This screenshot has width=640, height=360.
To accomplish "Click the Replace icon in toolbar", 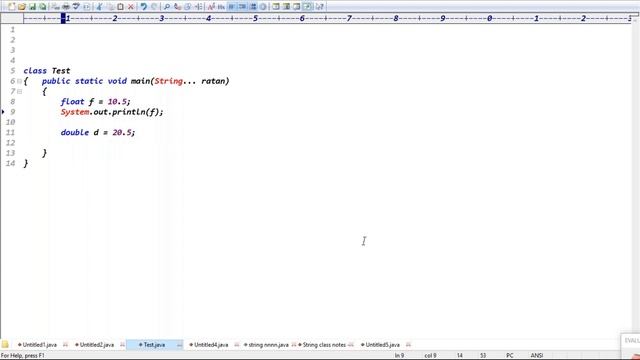I will (177, 7).
